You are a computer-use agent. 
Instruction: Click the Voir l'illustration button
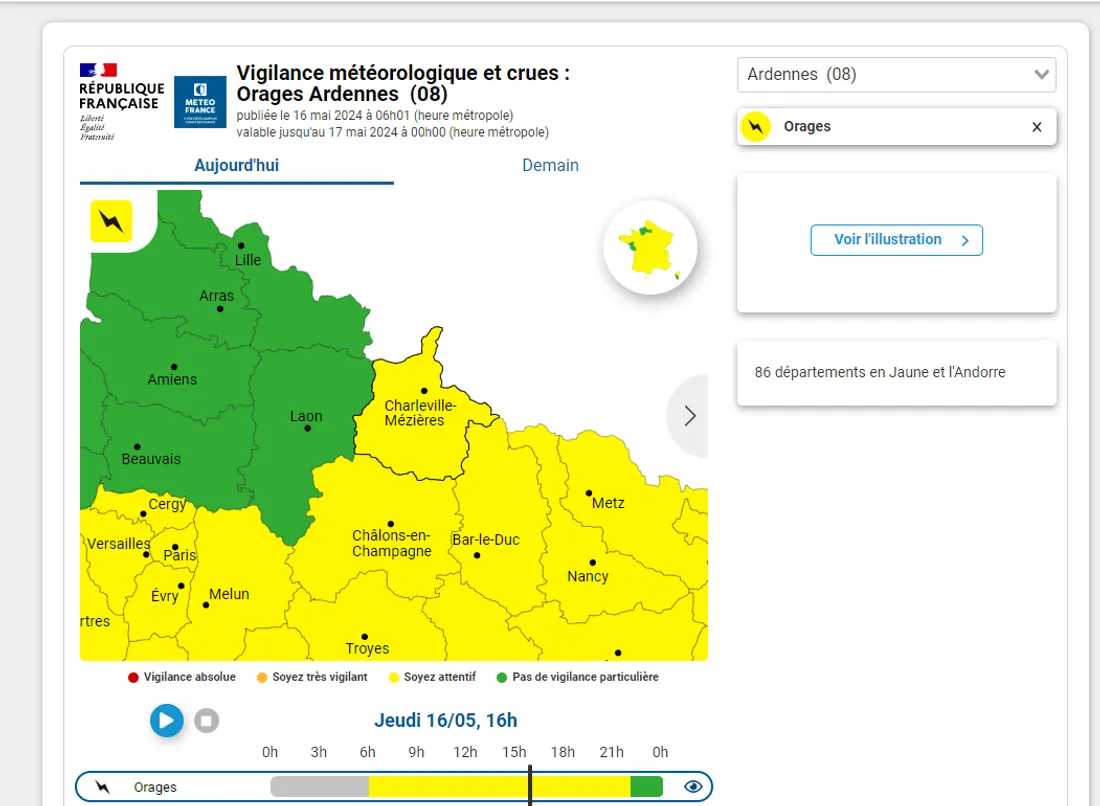click(896, 240)
